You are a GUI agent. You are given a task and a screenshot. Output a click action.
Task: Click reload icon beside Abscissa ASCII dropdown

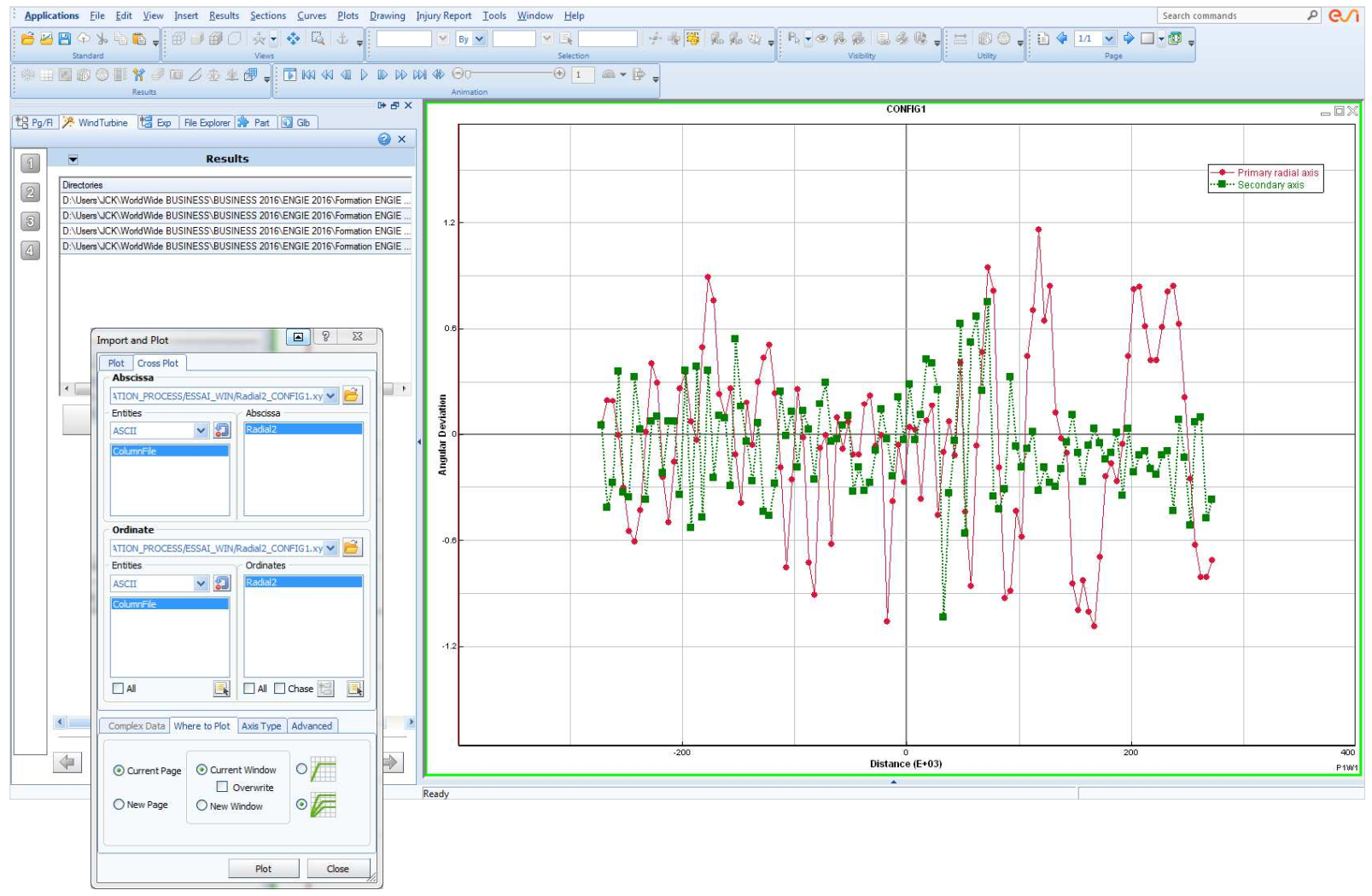coord(222,430)
